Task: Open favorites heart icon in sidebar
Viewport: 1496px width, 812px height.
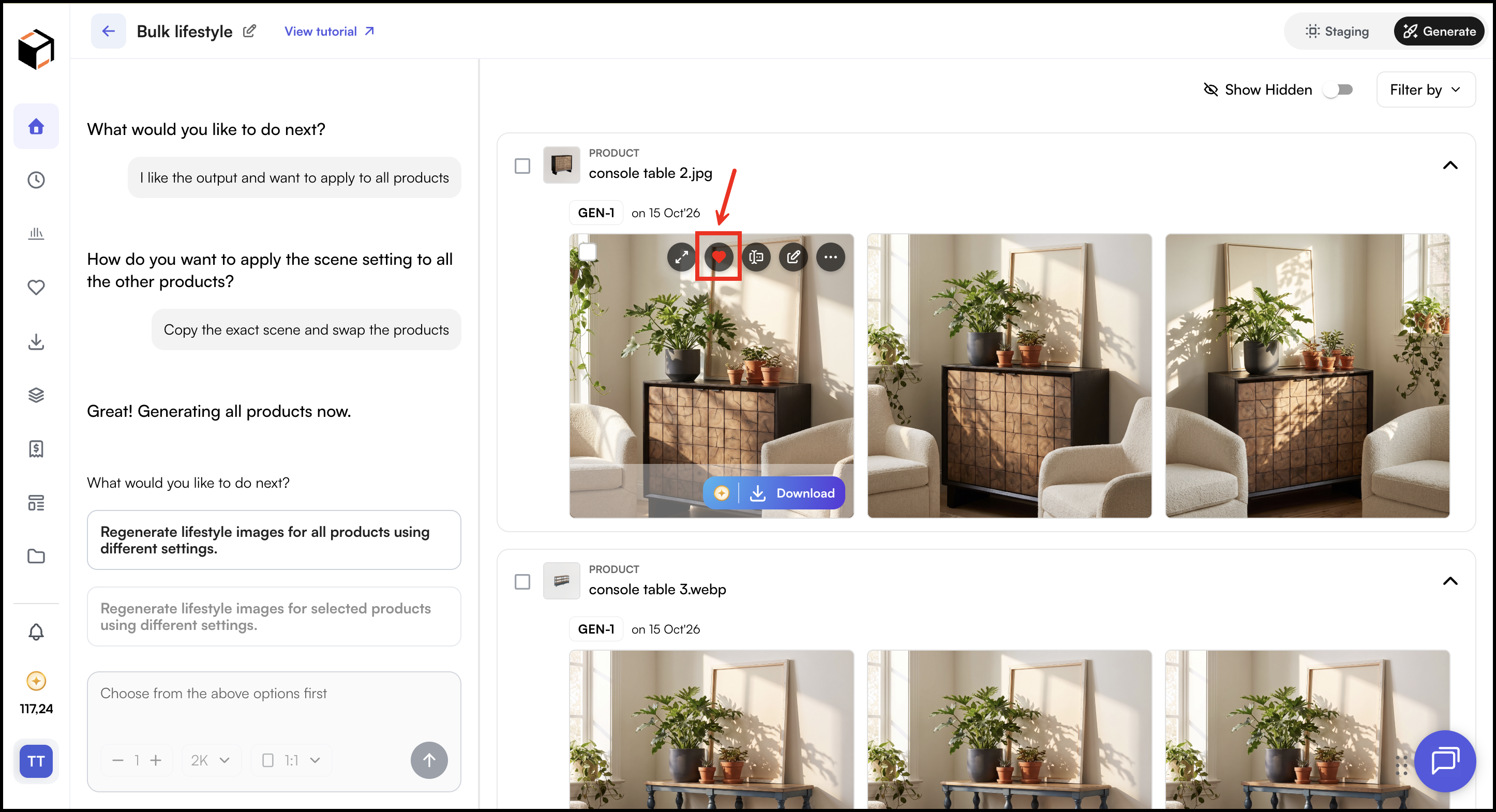Action: tap(36, 288)
